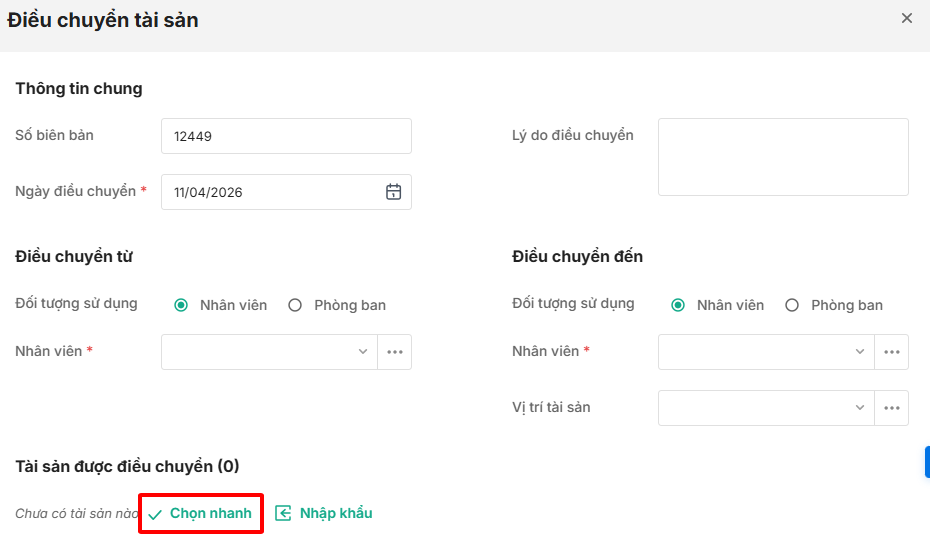Click ellipsis button beside source Nhân viên field
This screenshot has width=930, height=540.
395,352
